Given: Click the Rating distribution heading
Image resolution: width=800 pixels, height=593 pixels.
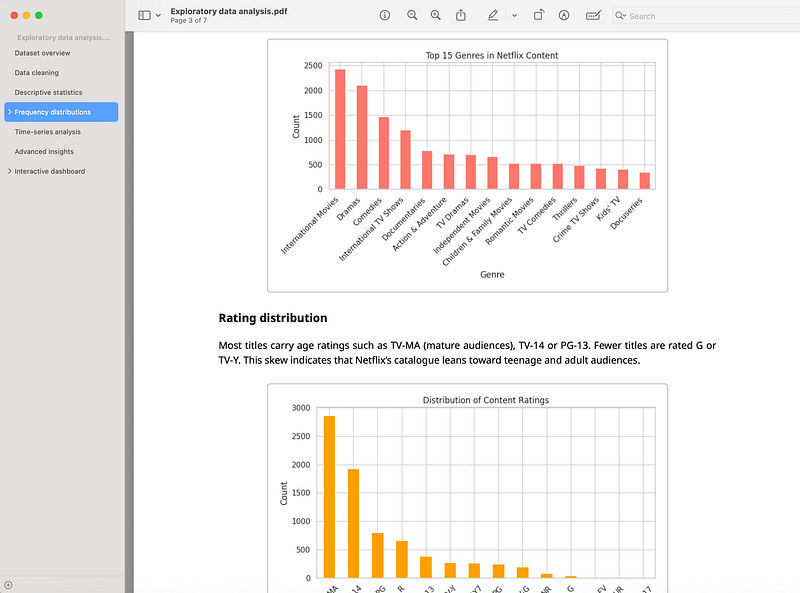Looking at the screenshot, I should point(273,318).
